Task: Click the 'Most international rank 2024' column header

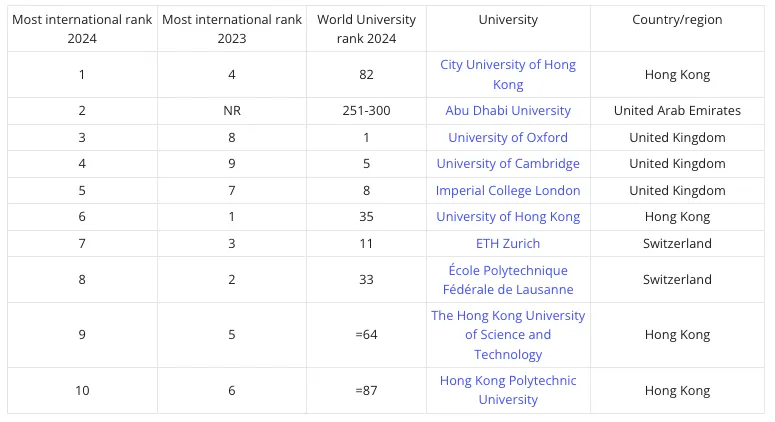Action: (82, 29)
